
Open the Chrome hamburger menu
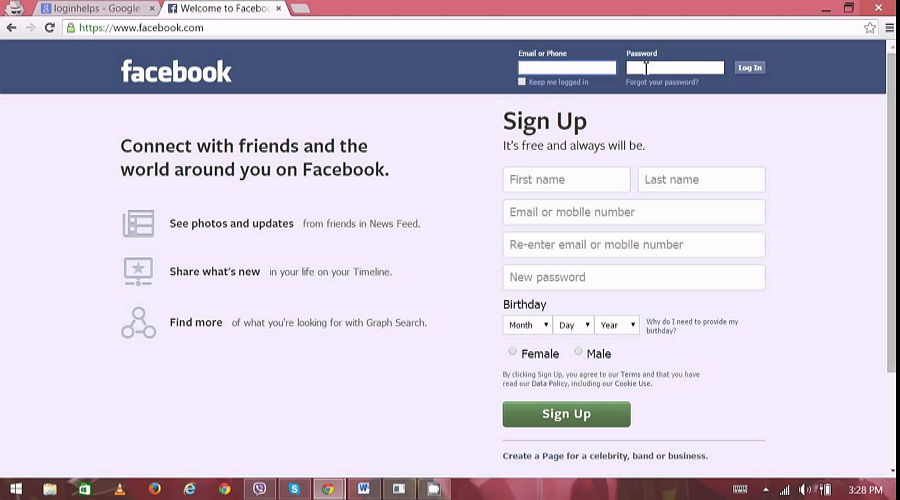[890, 28]
